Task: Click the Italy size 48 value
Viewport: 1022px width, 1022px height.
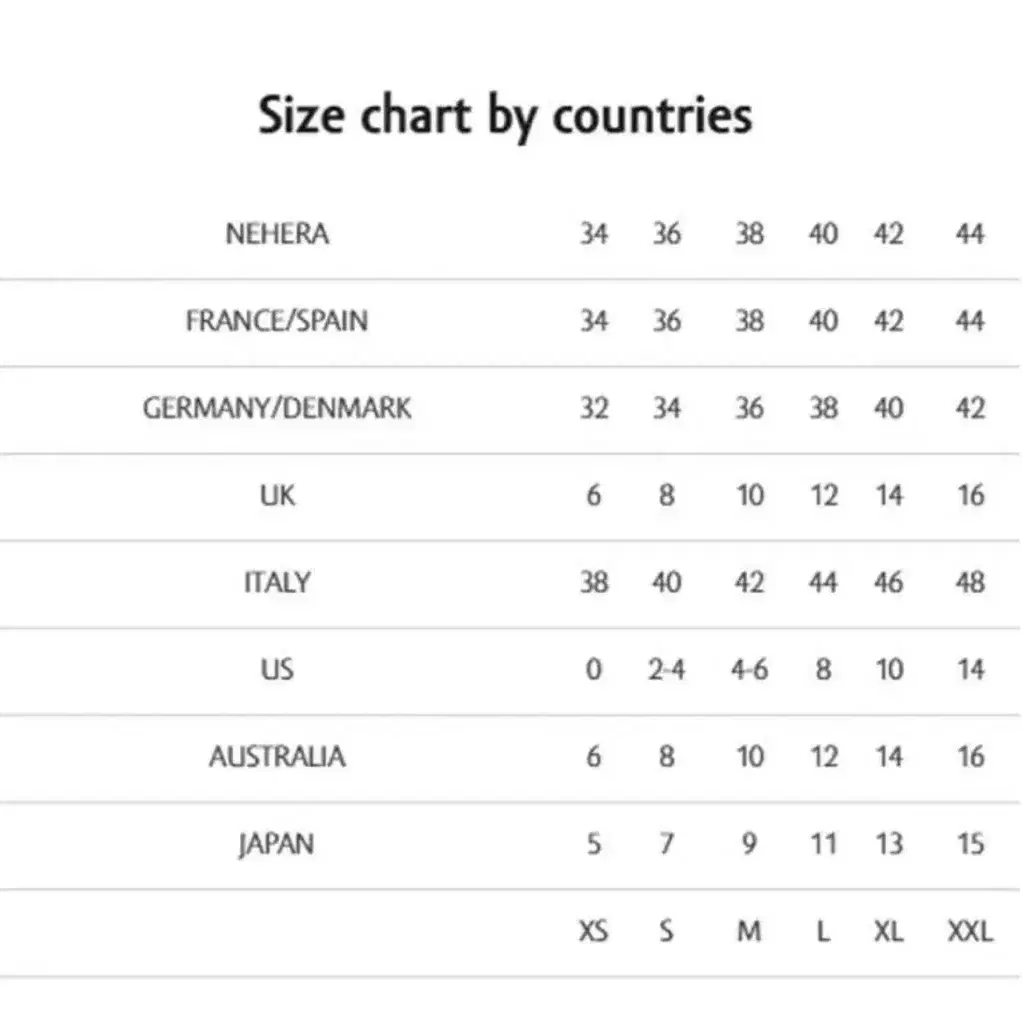Action: tap(971, 582)
